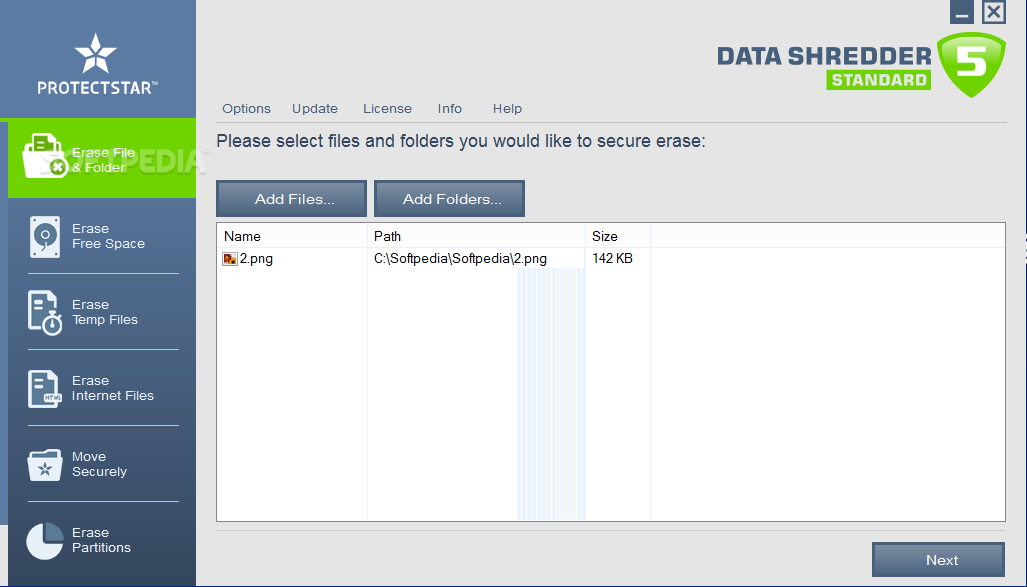Click the Protectstar star logo
The image size is (1027, 587).
coord(96,53)
